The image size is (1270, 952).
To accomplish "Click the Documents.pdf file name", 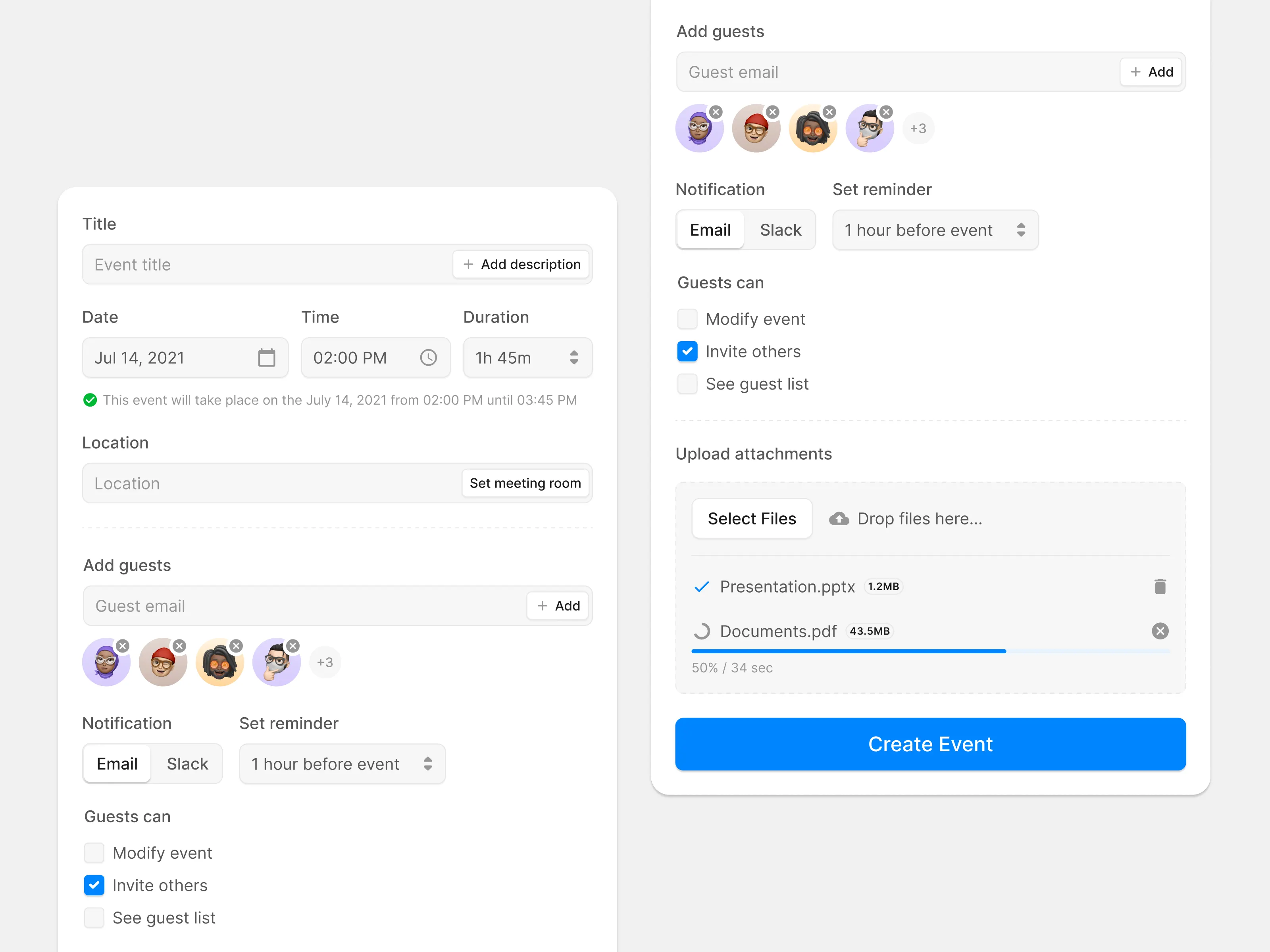I will pyautogui.click(x=778, y=631).
